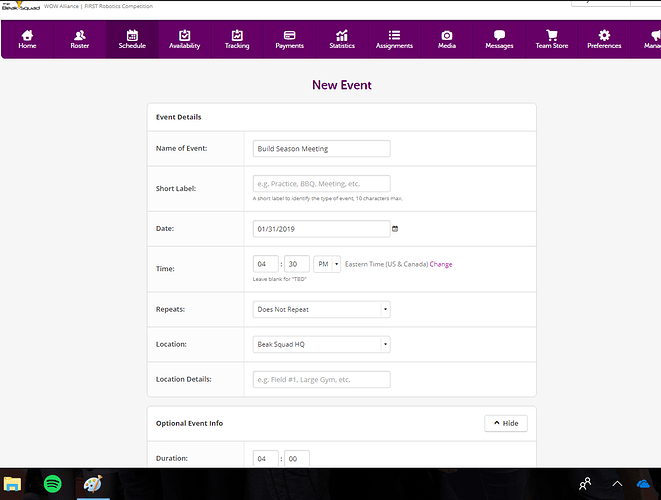Click the Duration hours field
Screen dimensions: 661x500
click(266, 458)
